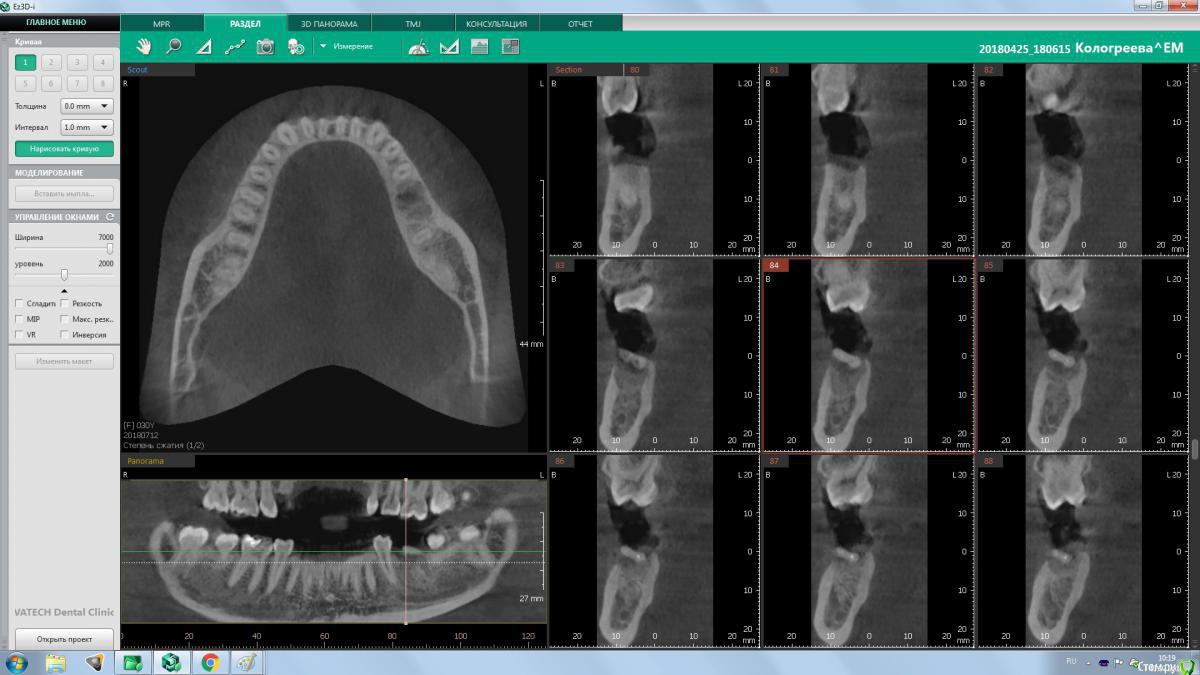Viewport: 1200px width, 675px height.
Task: Click the Нарисовать кривую button
Action: pyautogui.click(x=64, y=149)
